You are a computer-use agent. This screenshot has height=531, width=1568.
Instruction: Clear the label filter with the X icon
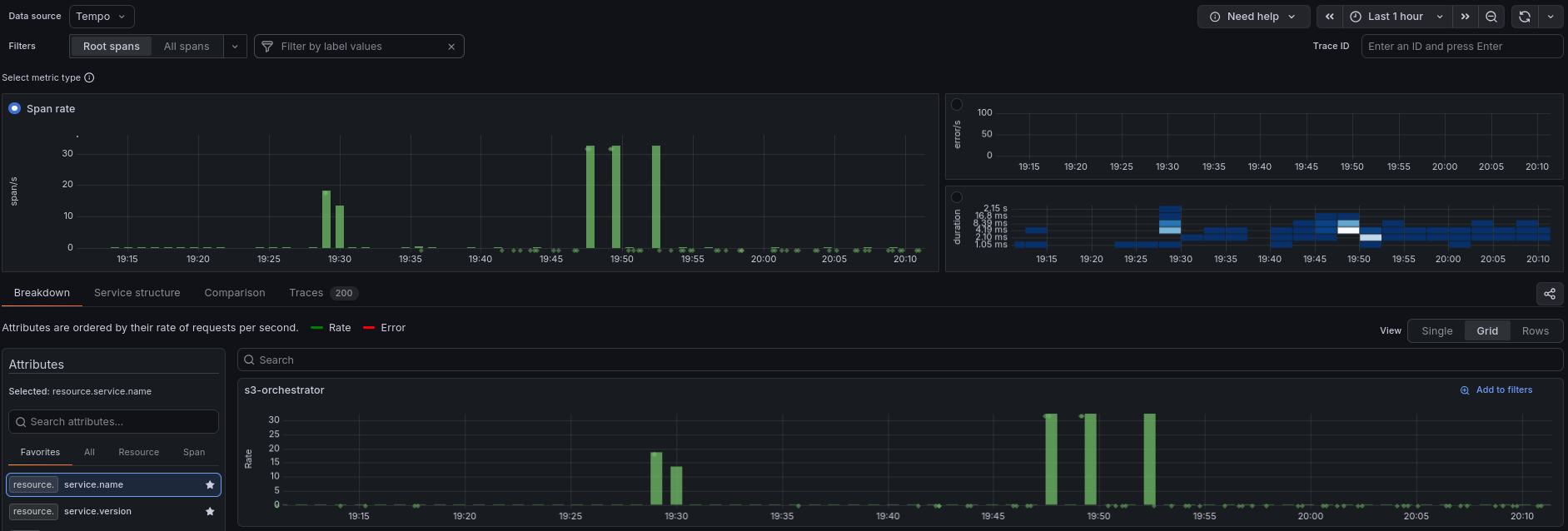[x=451, y=47]
